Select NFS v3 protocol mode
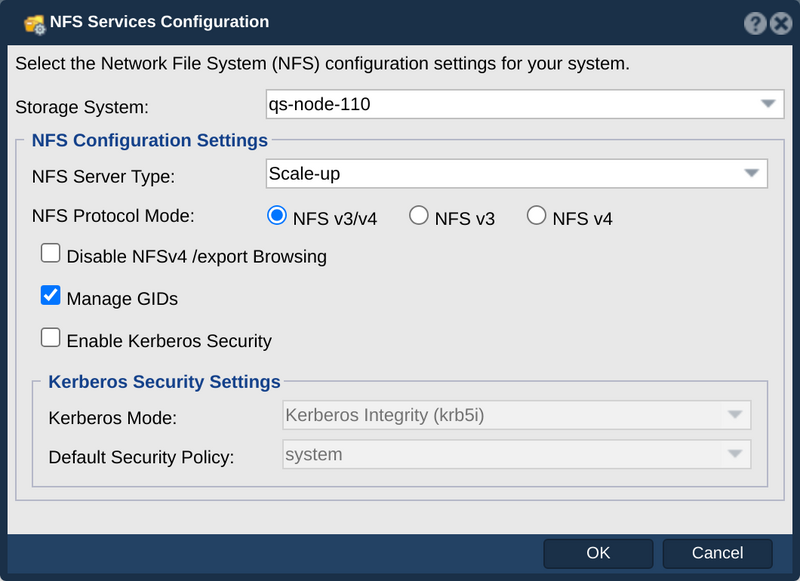Image resolution: width=800 pixels, height=581 pixels. pos(418,216)
